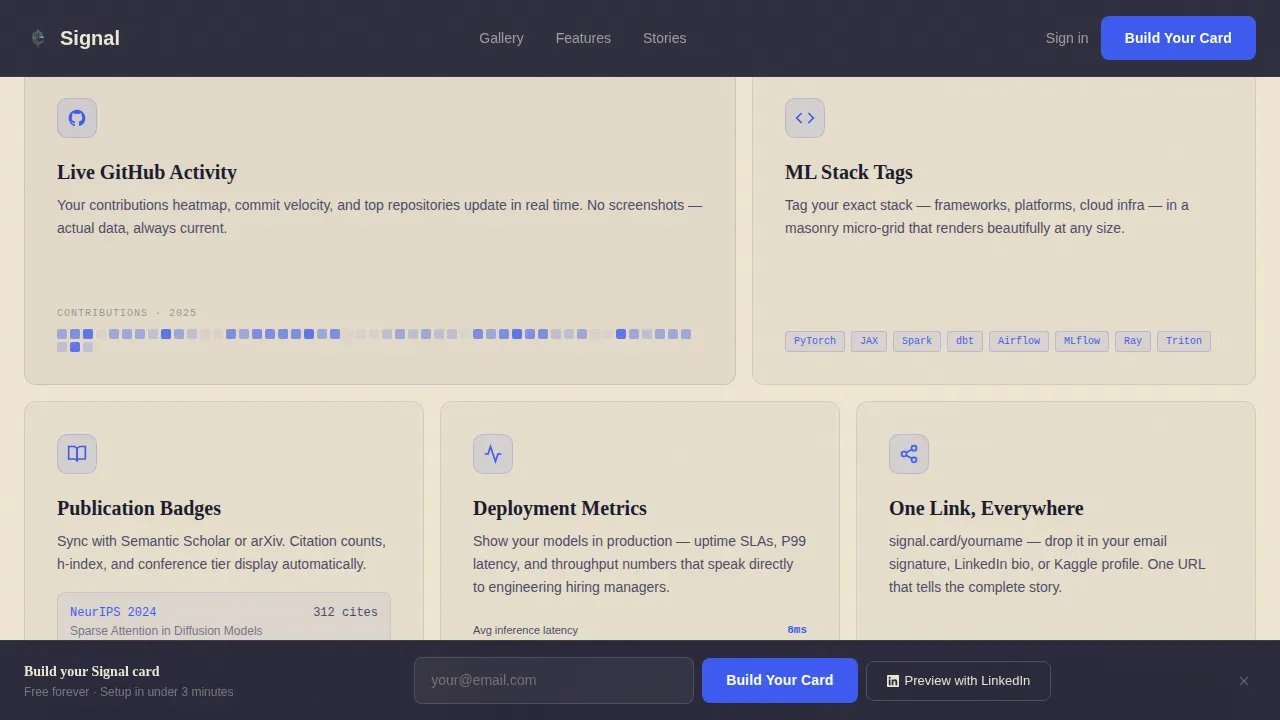Viewport: 1280px width, 720px height.
Task: Click the Avg inference latency label
Action: point(525,630)
